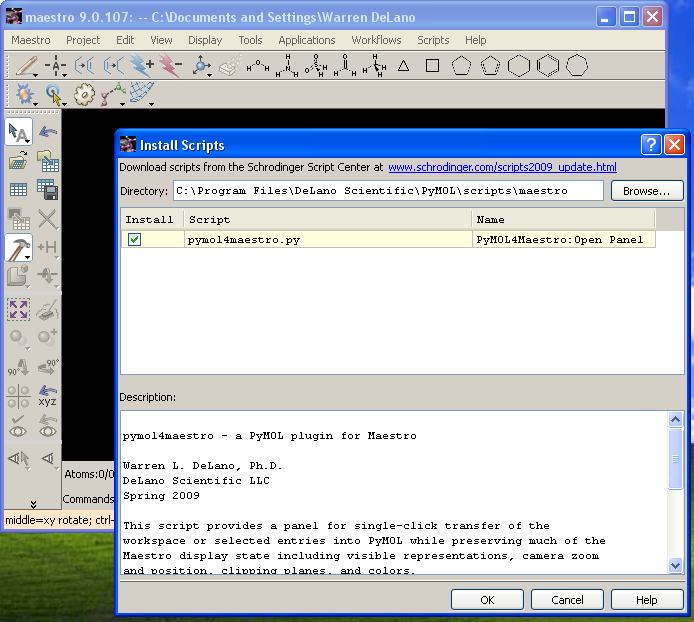Viewport: 694px width, 622px height.
Task: Open the Scripts menu
Action: pyautogui.click(x=433, y=40)
